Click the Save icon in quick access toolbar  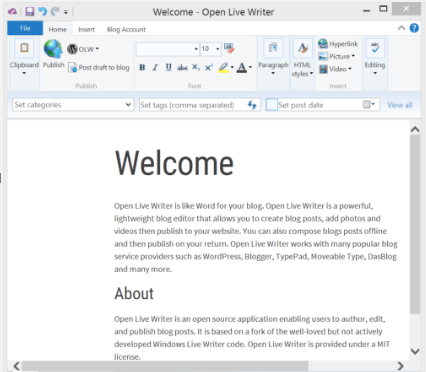click(30, 12)
